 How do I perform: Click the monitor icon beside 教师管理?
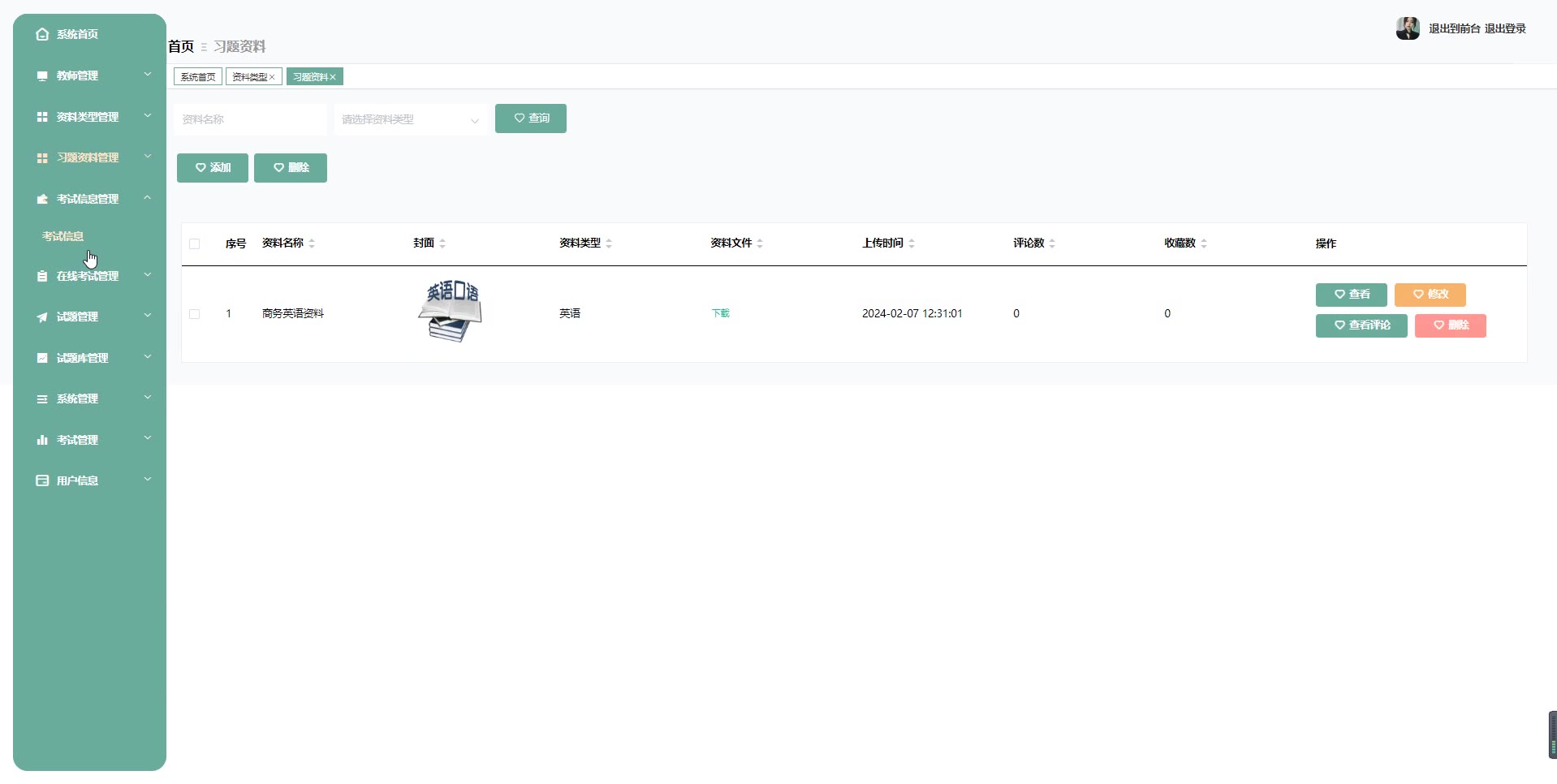[42, 75]
